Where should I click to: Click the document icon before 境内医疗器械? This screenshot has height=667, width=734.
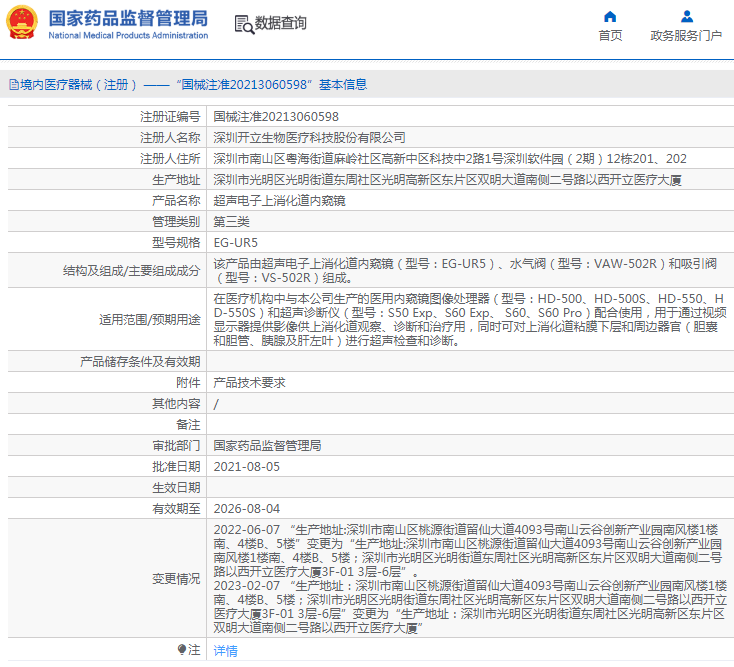[14, 85]
